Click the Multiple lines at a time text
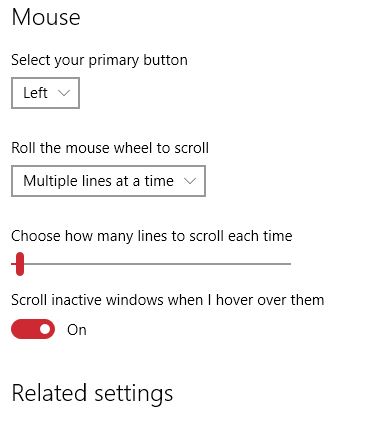 (x=98, y=181)
